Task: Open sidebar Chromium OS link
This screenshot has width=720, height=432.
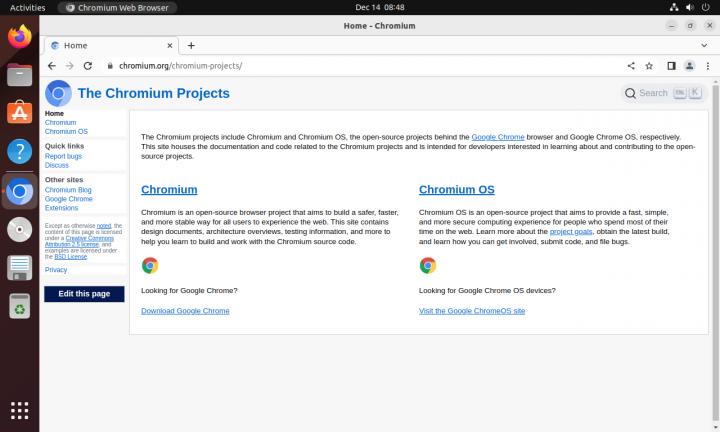Action: (66, 131)
